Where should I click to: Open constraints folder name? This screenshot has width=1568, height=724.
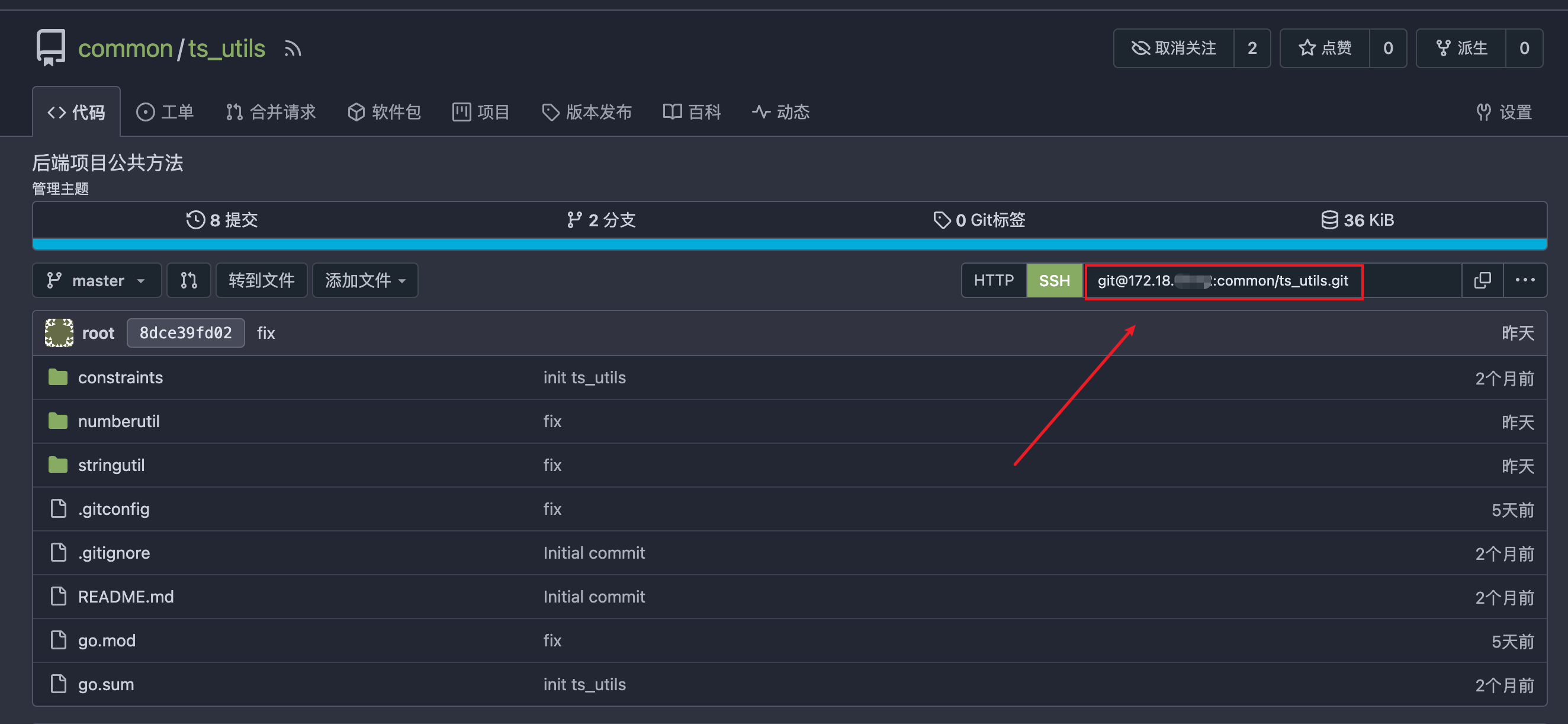(121, 377)
